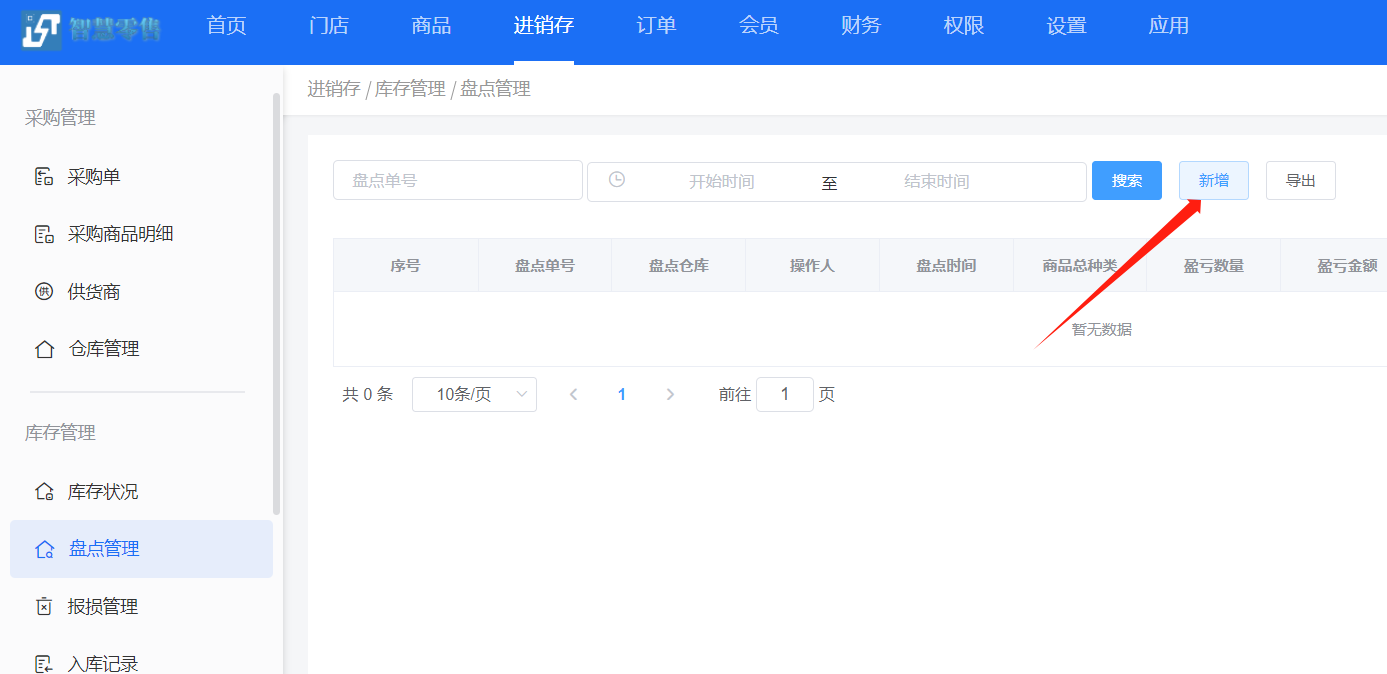Viewport: 1387px width, 674px height.
Task: Click the 盘点管理 sidebar icon
Action: click(44, 549)
